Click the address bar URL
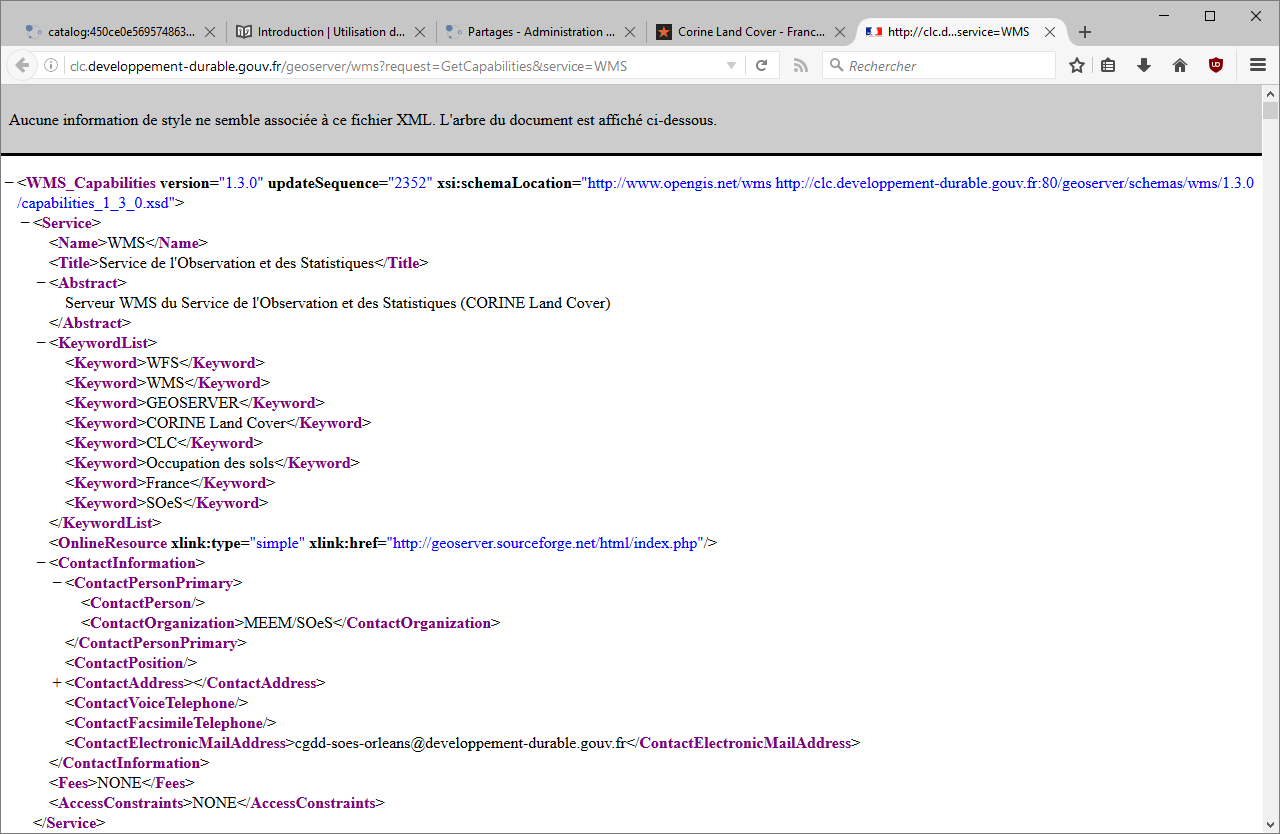The image size is (1280, 834). [349, 66]
